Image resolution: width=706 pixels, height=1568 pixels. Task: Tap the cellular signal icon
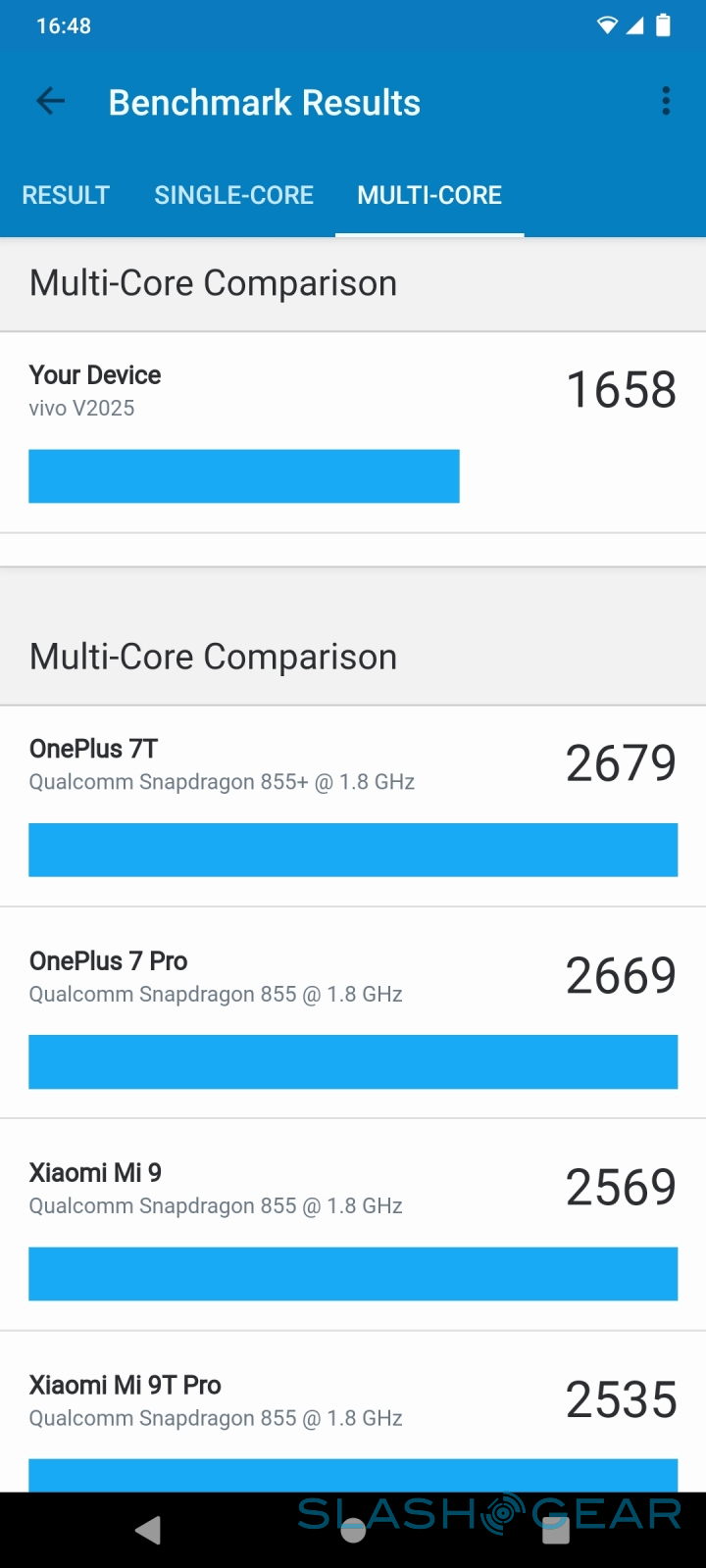pyautogui.click(x=635, y=26)
